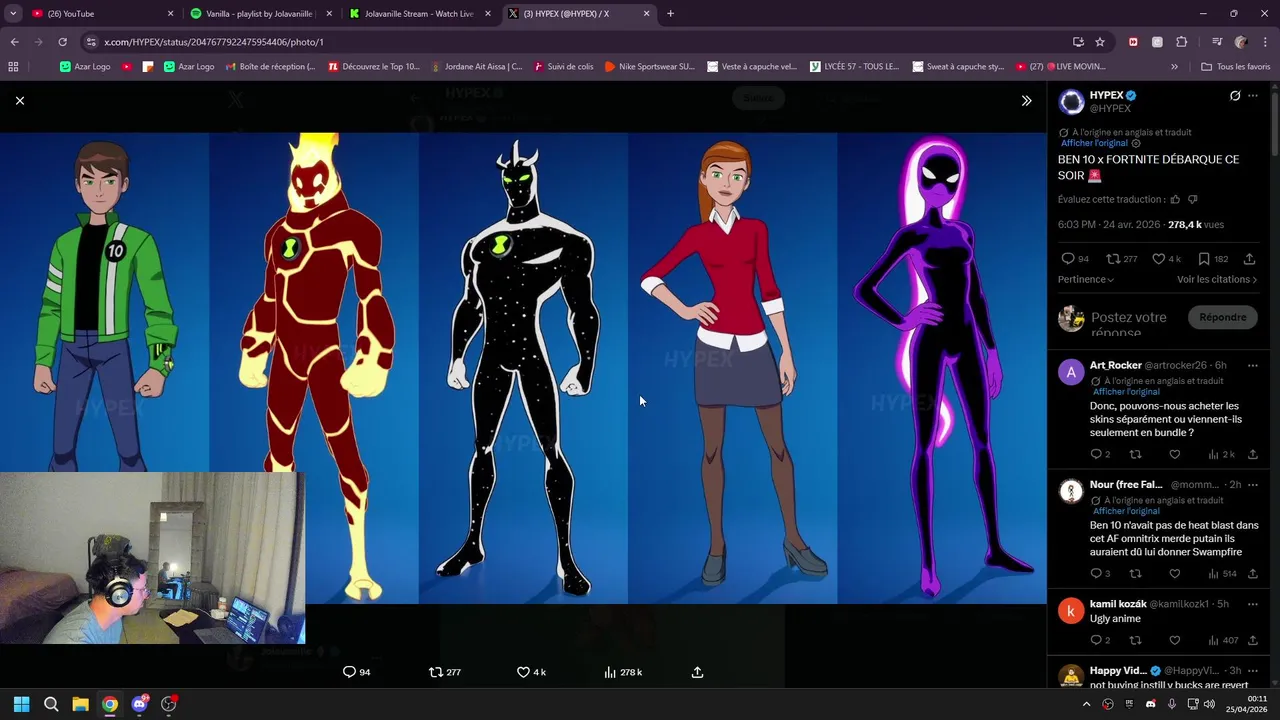Open more options on kamil kozák's reply

pyautogui.click(x=1253, y=604)
